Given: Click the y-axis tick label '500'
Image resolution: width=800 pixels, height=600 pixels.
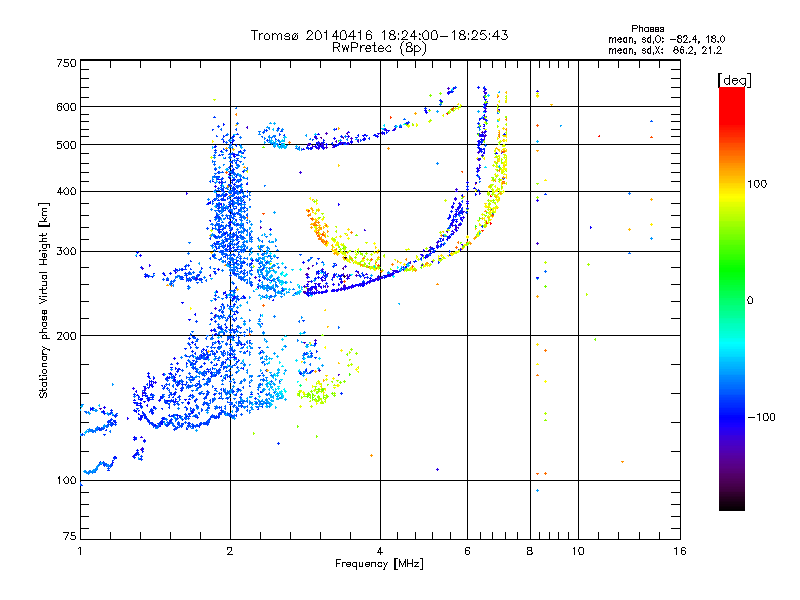Looking at the screenshot, I should tap(66, 145).
